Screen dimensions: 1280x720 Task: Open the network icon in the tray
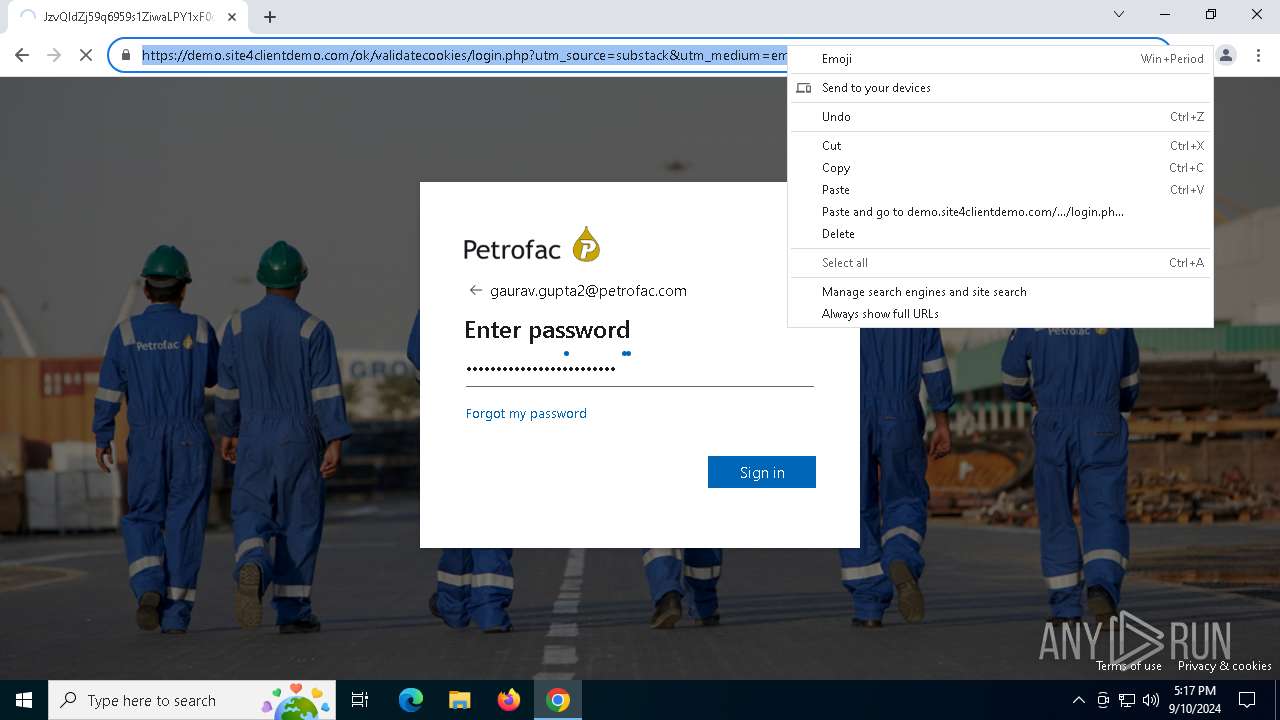point(1127,700)
